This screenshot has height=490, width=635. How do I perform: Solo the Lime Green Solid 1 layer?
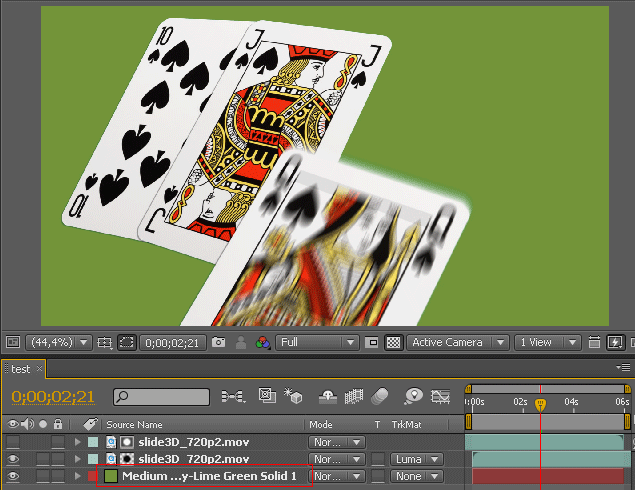click(43, 476)
